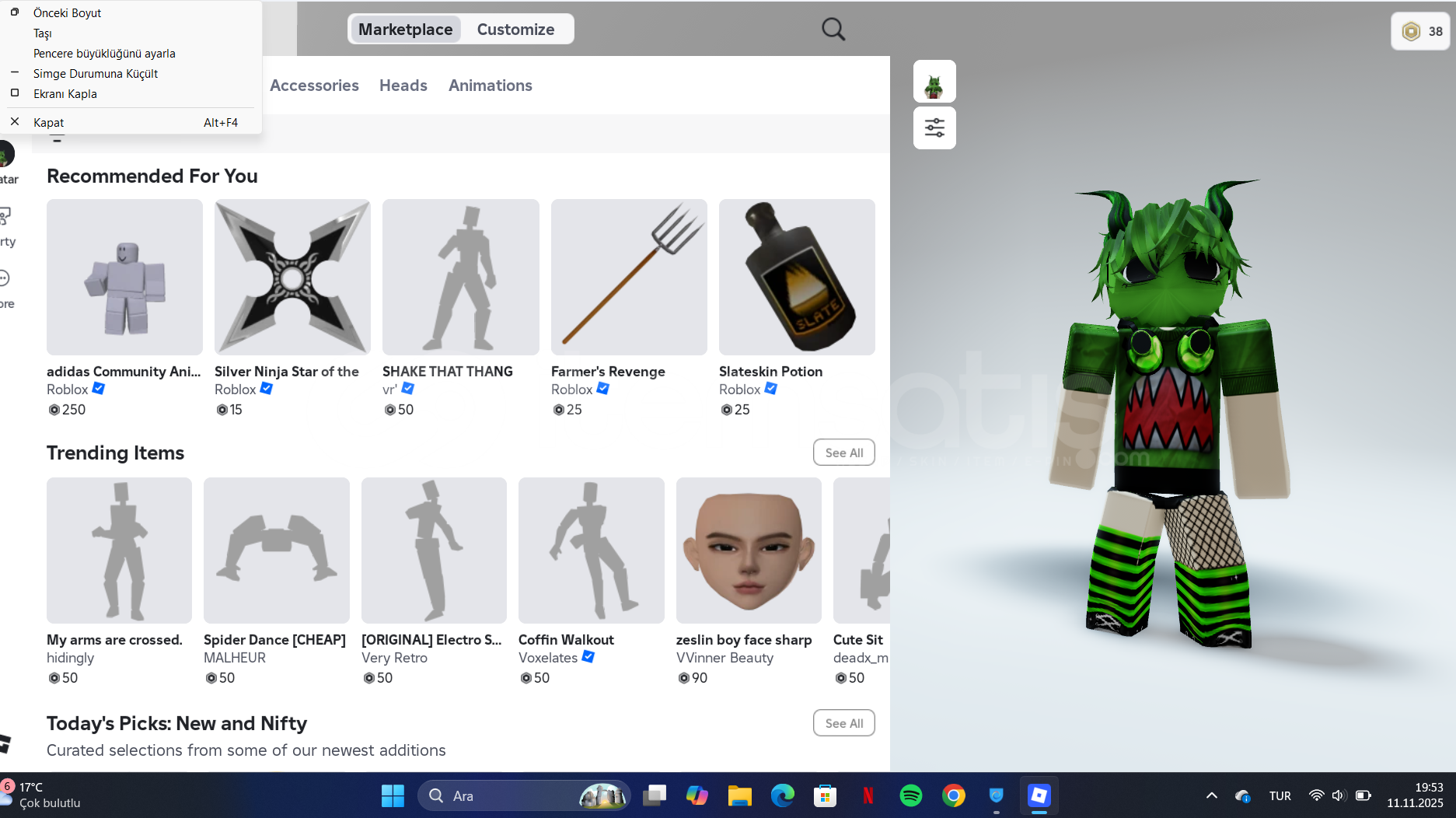The width and height of the screenshot is (1456, 818).
Task: Launch Microsoft Edge from the taskbar
Action: 783,795
